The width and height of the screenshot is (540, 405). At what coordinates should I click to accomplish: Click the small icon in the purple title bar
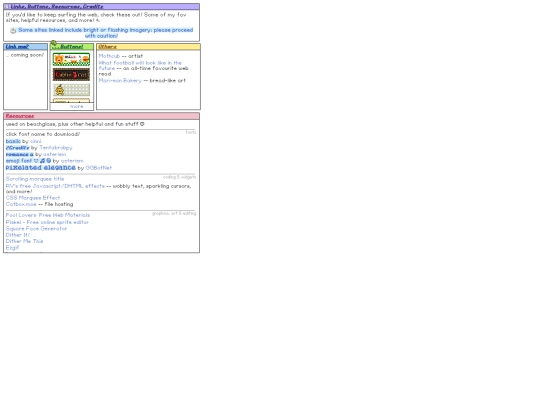click(x=7, y=7)
